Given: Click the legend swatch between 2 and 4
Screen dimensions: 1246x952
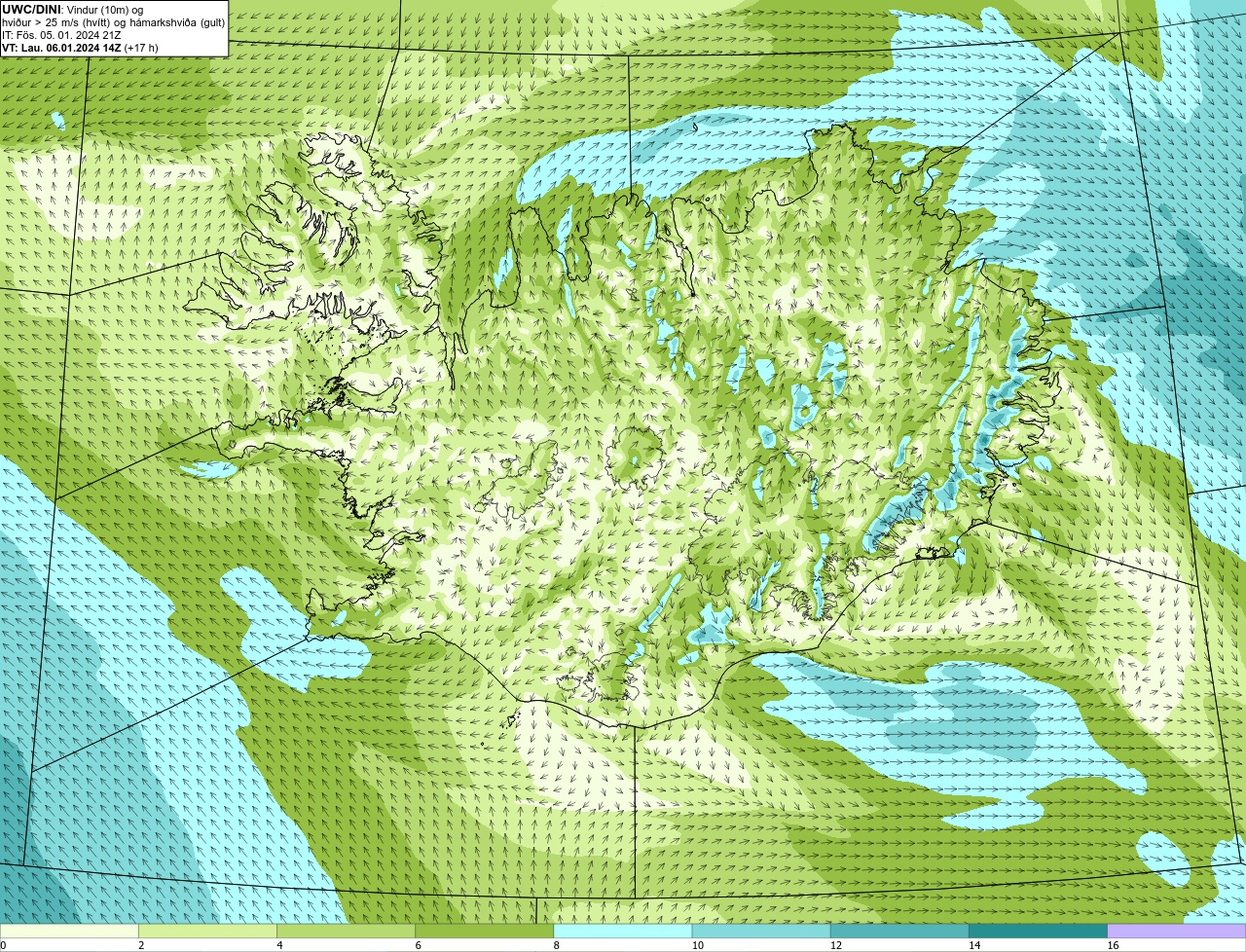Looking at the screenshot, I should click(x=207, y=932).
